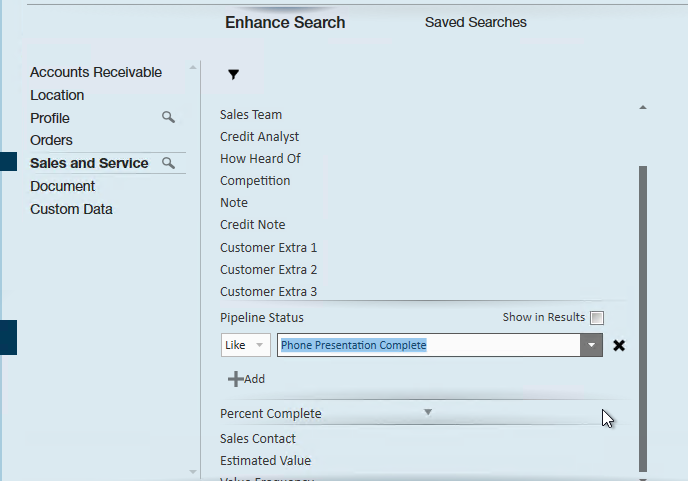The height and width of the screenshot is (481, 688).
Task: Click the plus Add button
Action: tap(247, 379)
